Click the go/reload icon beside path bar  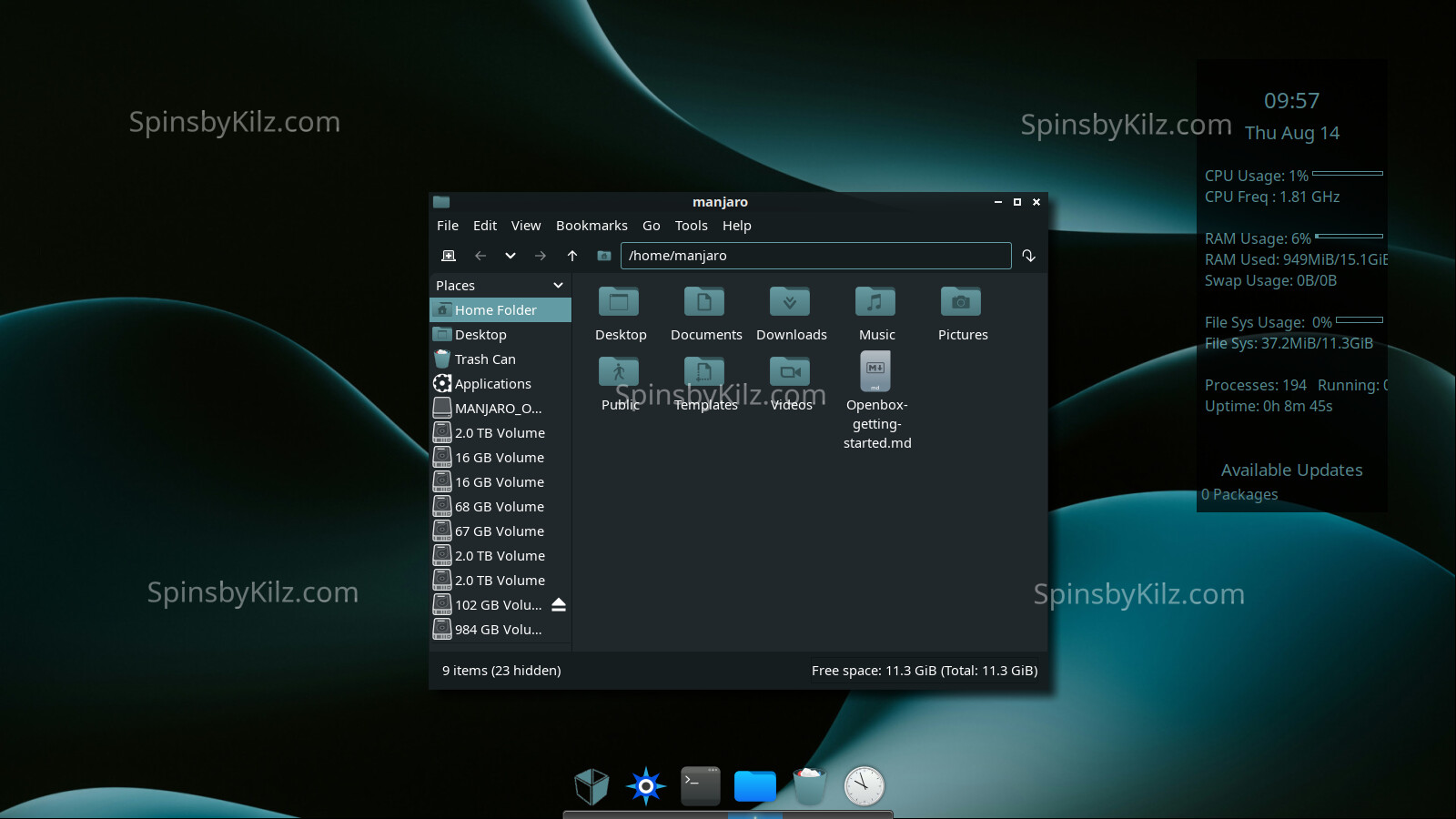(1029, 256)
